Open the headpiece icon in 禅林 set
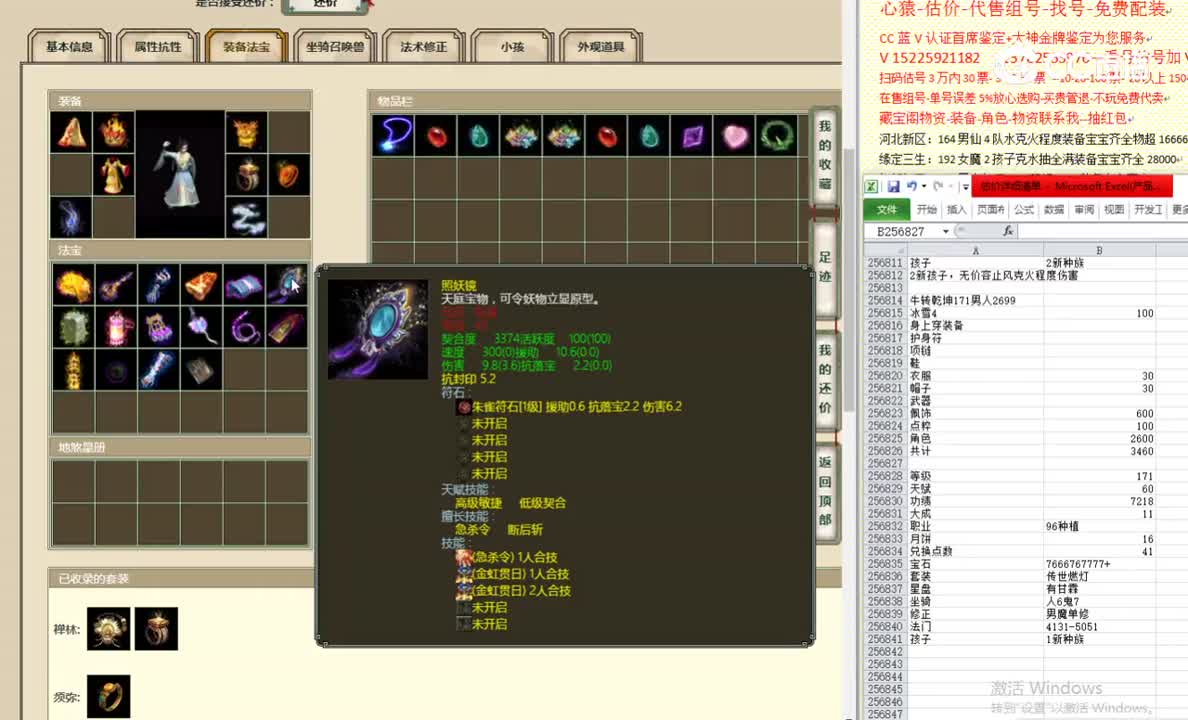The height and width of the screenshot is (720, 1188). coord(108,628)
